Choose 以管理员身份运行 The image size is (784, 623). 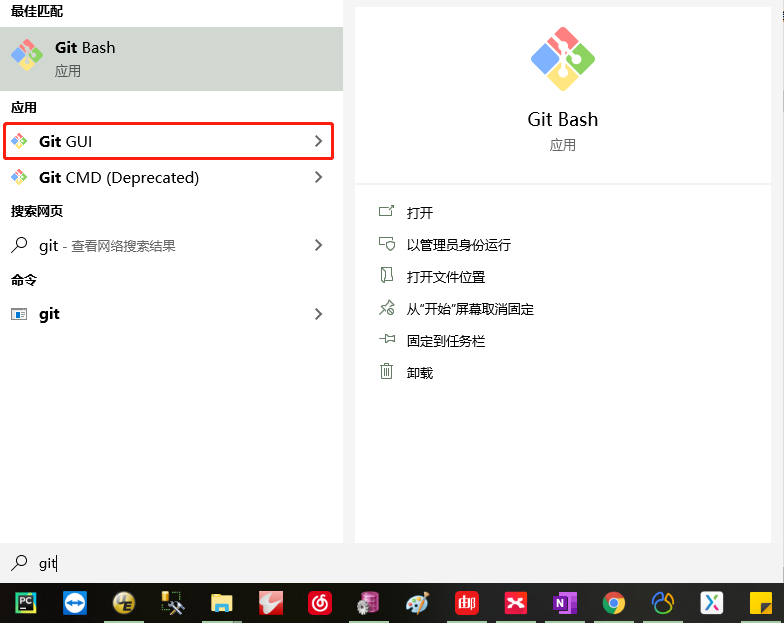click(x=458, y=244)
